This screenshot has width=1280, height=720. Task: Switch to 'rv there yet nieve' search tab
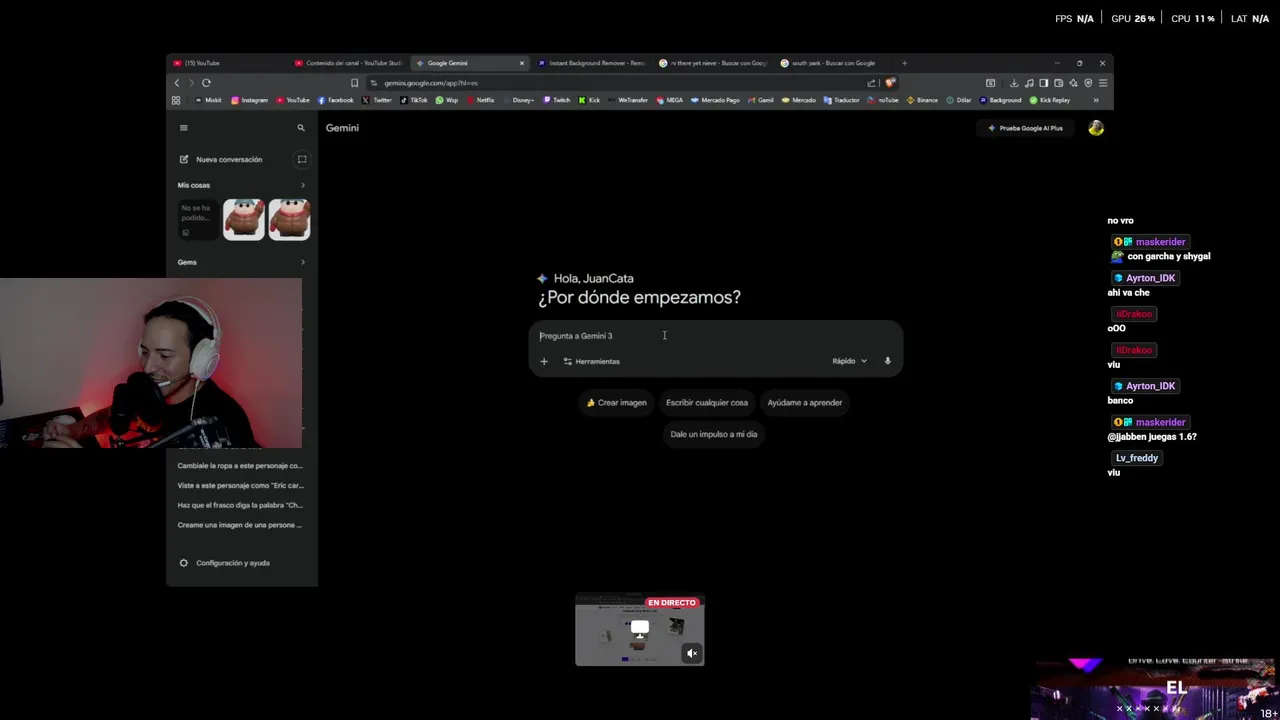[x=713, y=63]
